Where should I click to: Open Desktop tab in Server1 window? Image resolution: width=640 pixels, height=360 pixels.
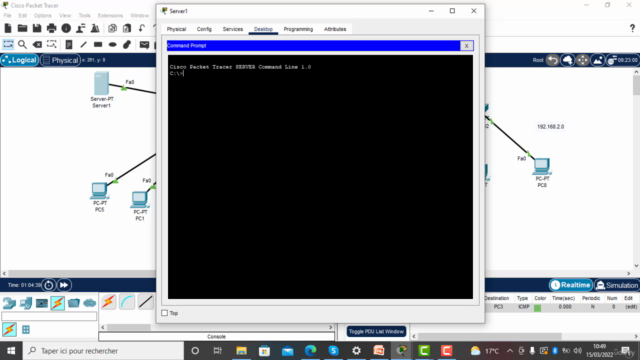[263, 29]
